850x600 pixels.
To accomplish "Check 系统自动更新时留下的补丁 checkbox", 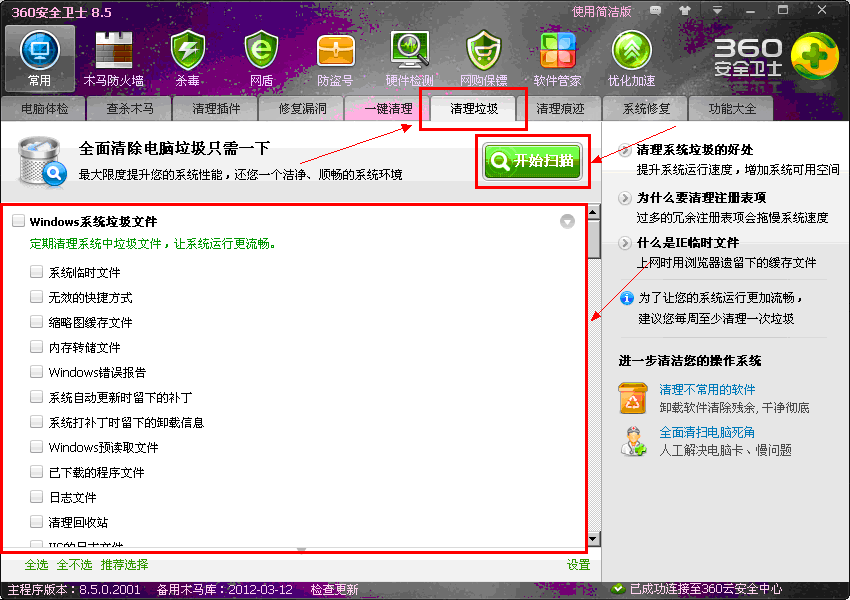I will [x=36, y=396].
